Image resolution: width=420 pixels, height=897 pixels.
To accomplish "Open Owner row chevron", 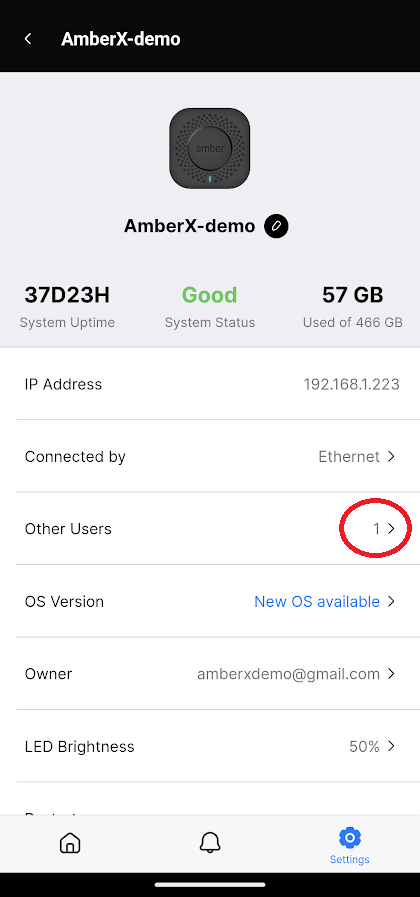I will click(391, 674).
